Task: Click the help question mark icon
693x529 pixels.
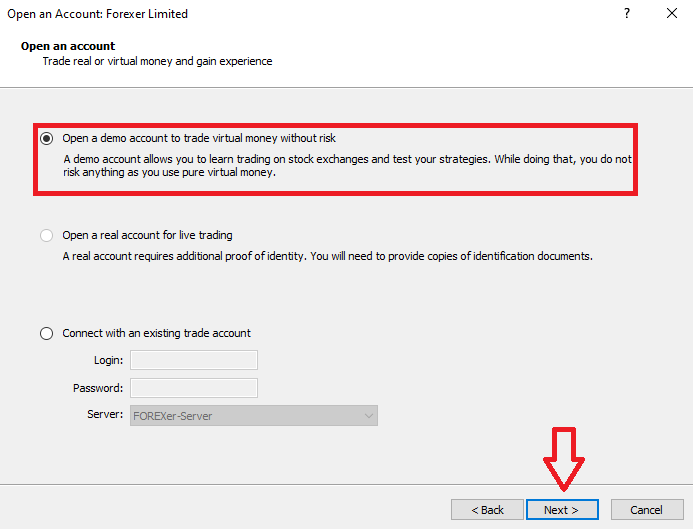Action: coord(627,14)
